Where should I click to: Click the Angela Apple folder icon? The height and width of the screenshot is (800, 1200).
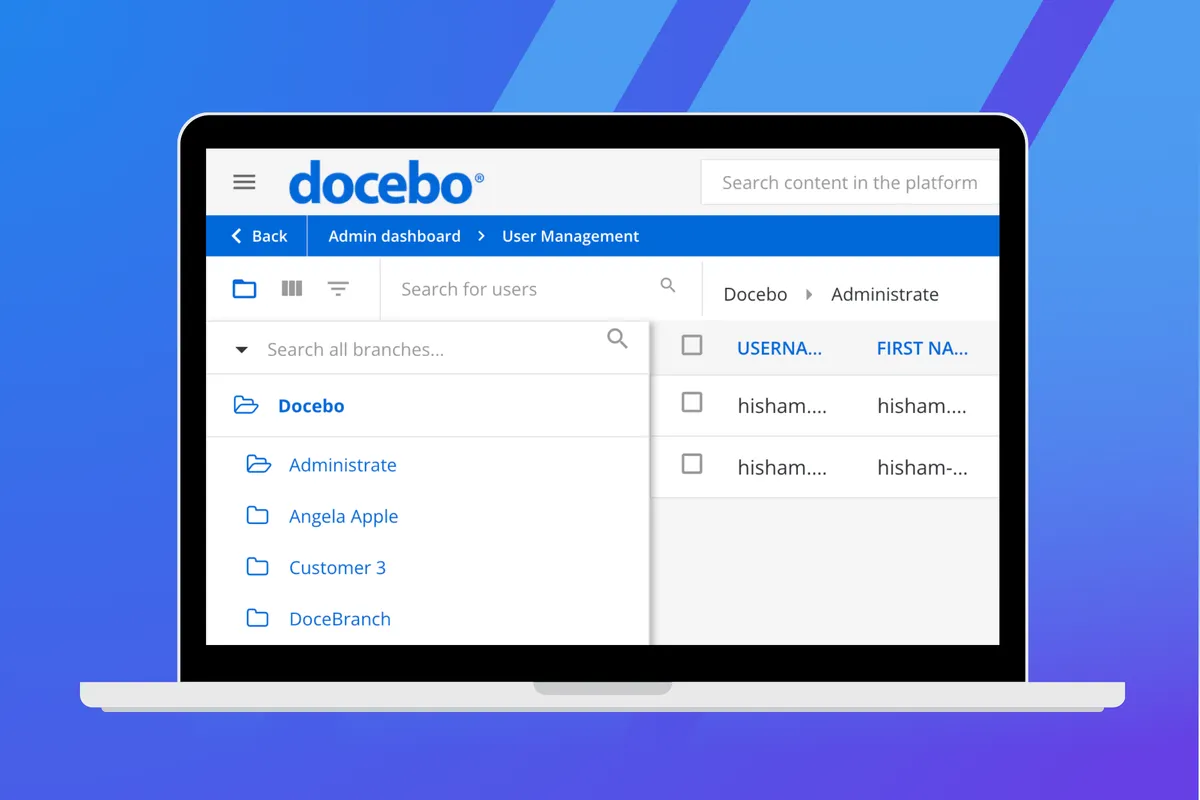(257, 516)
